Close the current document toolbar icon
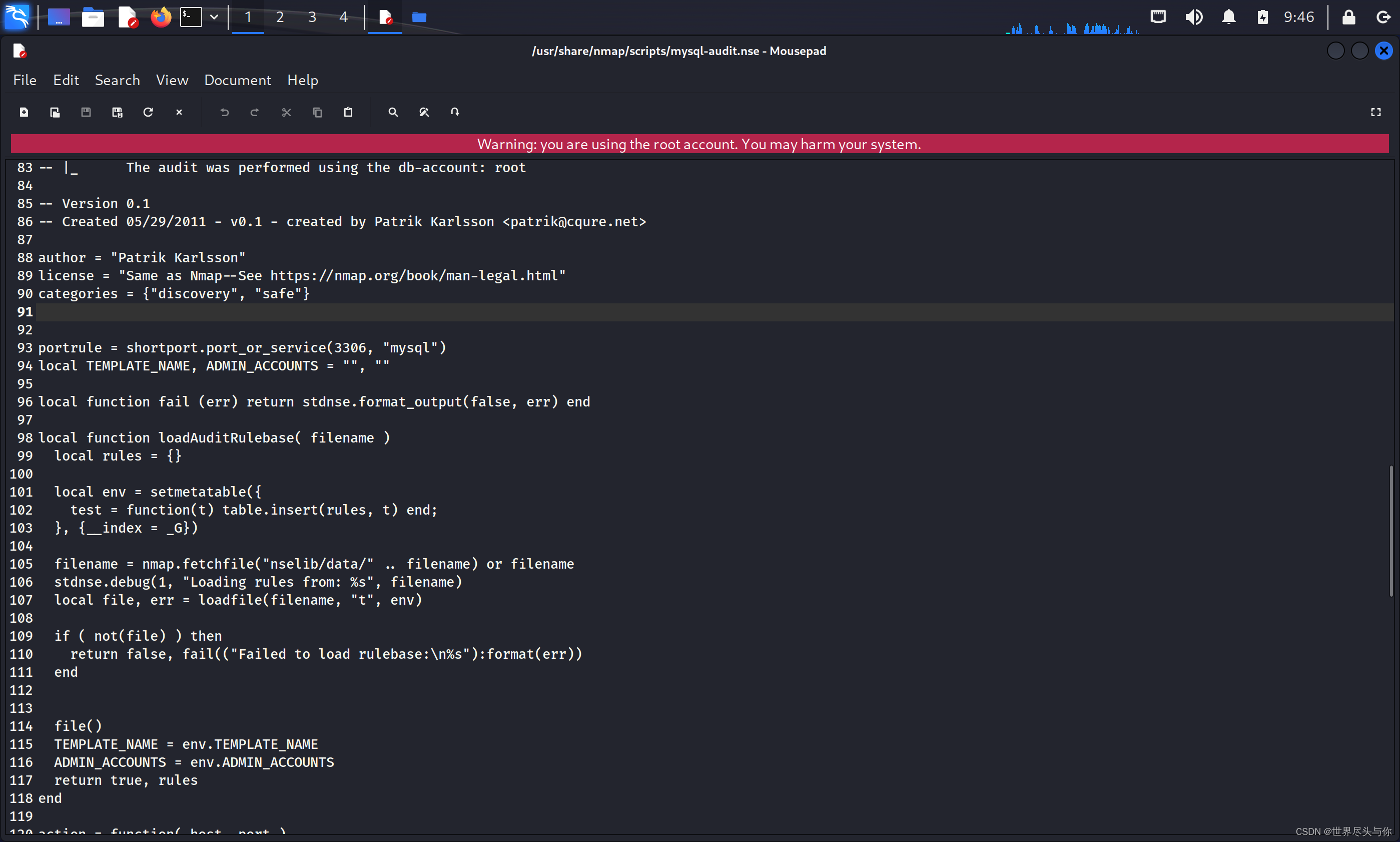This screenshot has height=842, width=1400. pyautogui.click(x=179, y=112)
